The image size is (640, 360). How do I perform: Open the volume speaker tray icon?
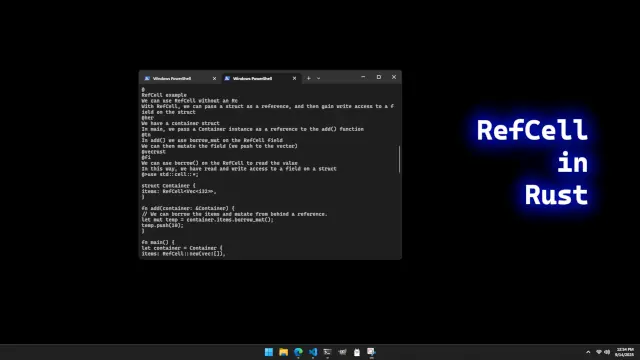point(607,352)
